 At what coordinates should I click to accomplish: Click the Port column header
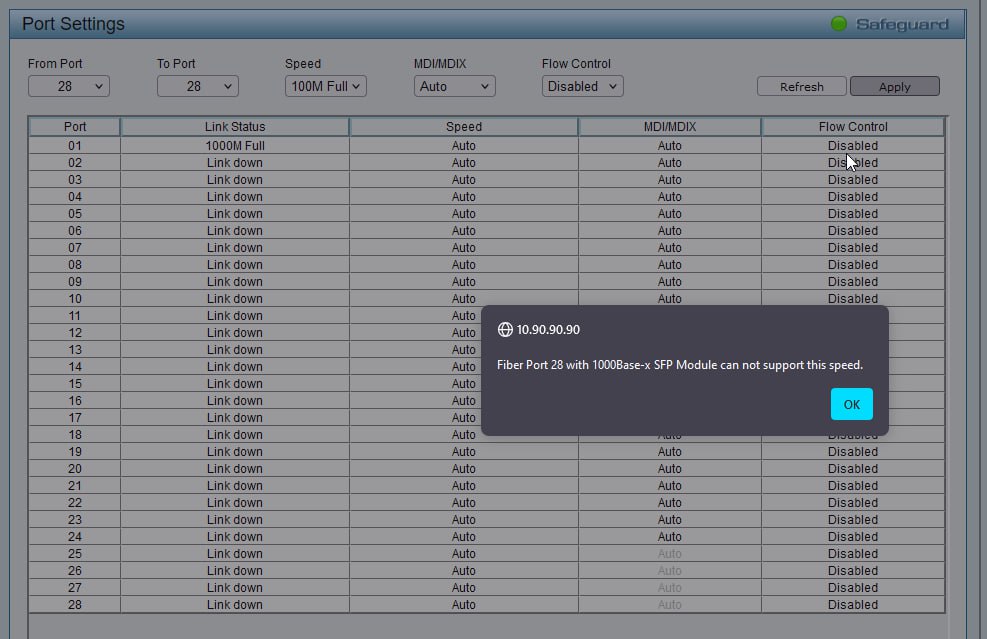(x=75, y=127)
